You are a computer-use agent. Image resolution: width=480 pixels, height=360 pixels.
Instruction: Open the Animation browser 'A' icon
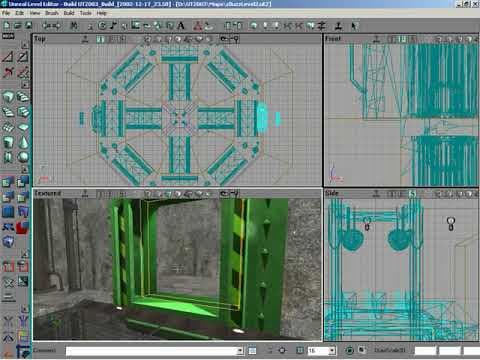[181, 26]
